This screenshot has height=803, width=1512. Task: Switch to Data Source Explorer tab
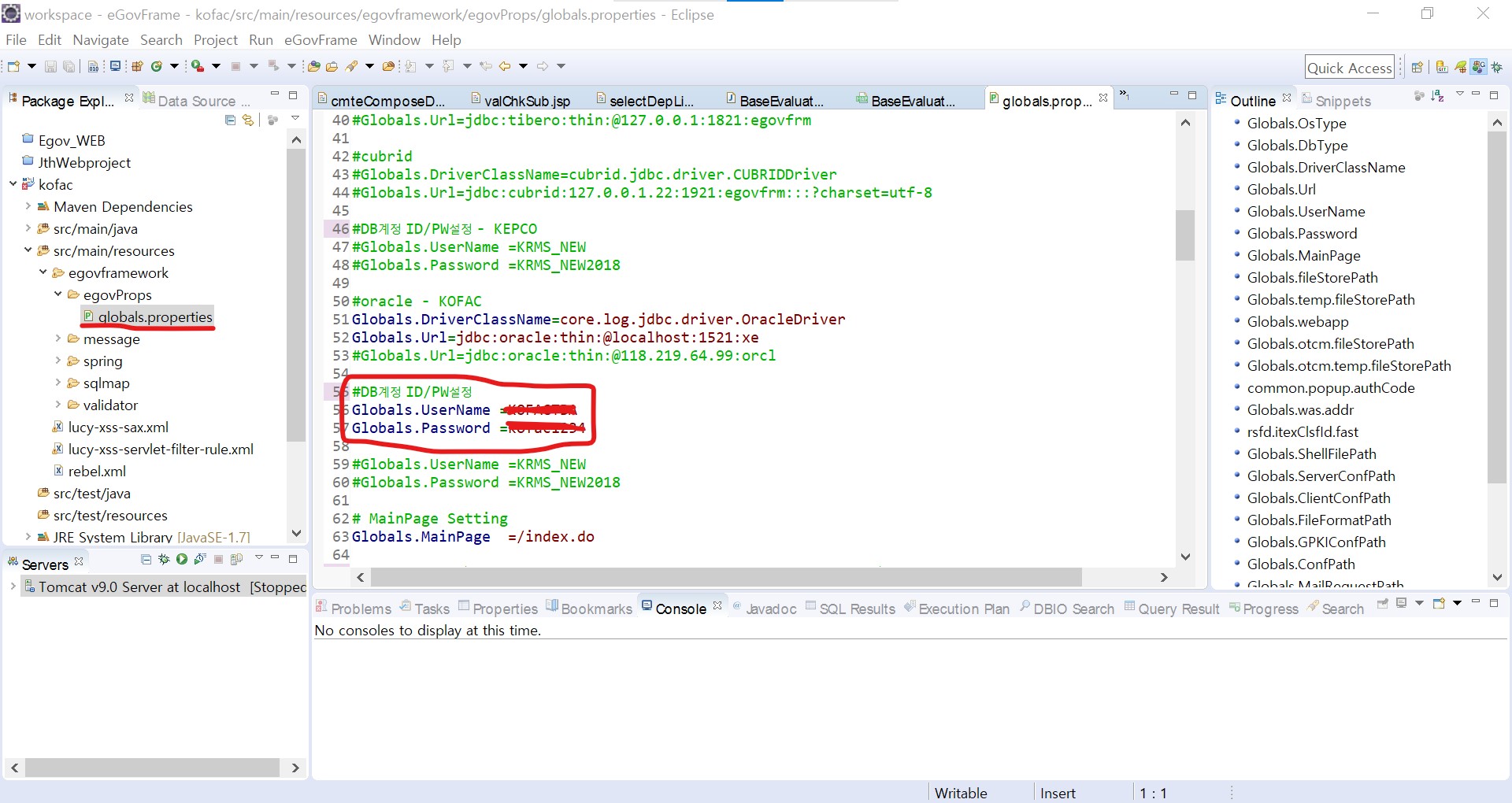pyautogui.click(x=197, y=101)
